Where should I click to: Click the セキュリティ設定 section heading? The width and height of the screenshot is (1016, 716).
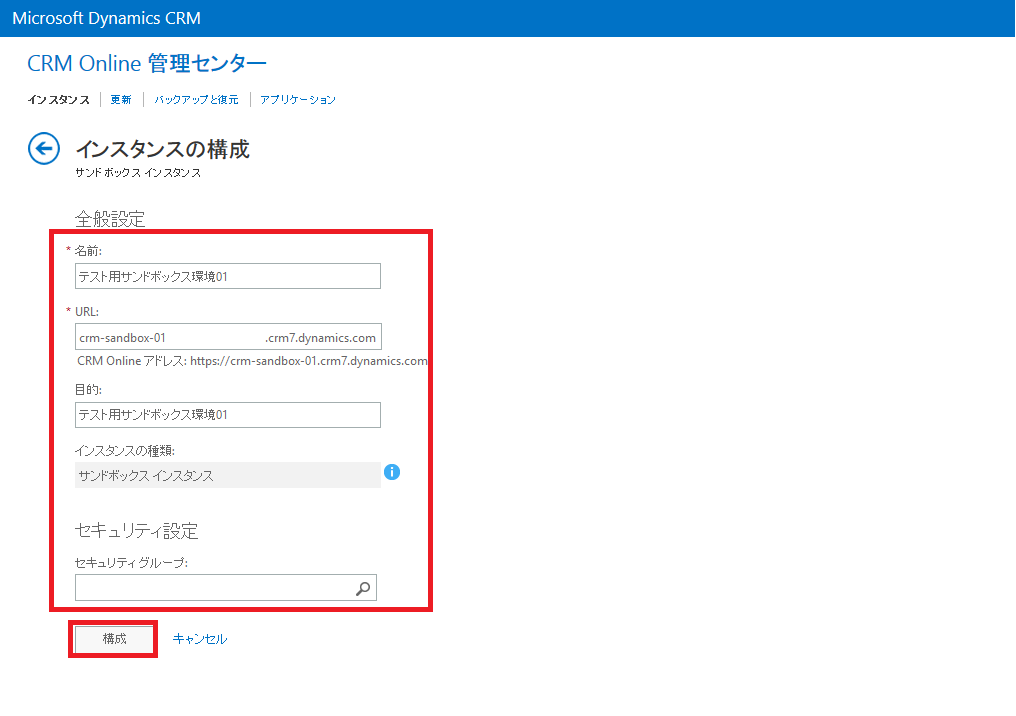pyautogui.click(x=137, y=531)
